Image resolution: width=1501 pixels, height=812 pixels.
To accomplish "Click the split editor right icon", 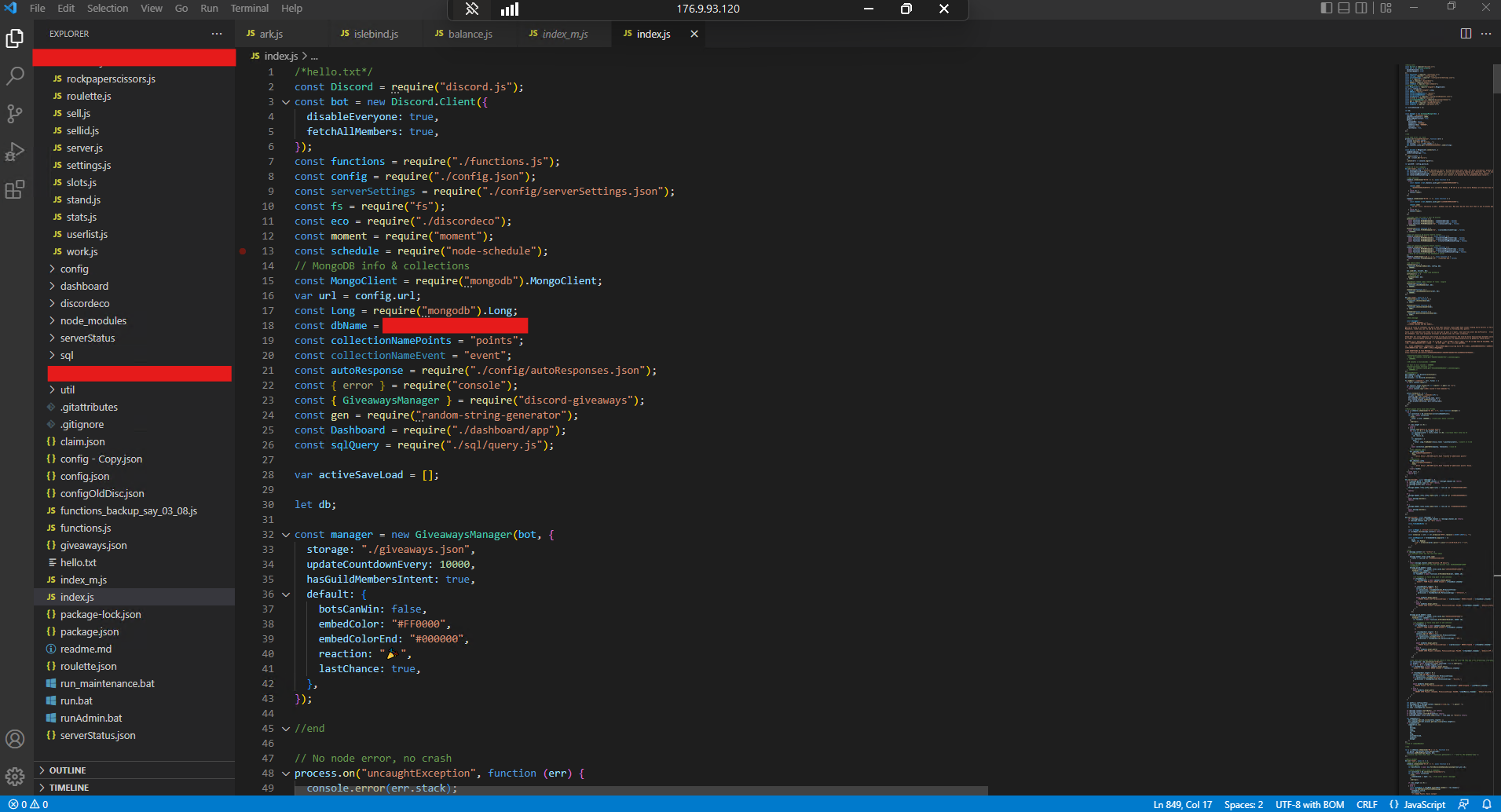I will click(x=1466, y=34).
